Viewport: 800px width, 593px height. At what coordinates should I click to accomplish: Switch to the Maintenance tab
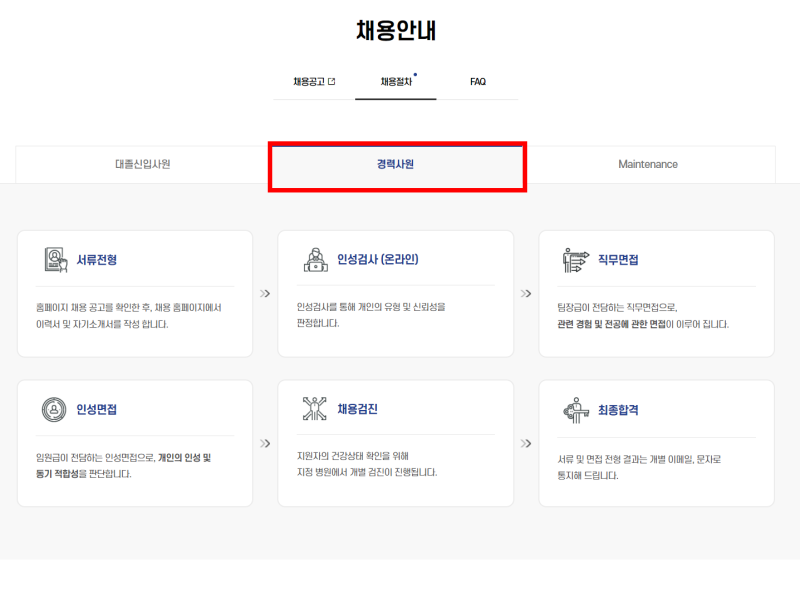(648, 164)
